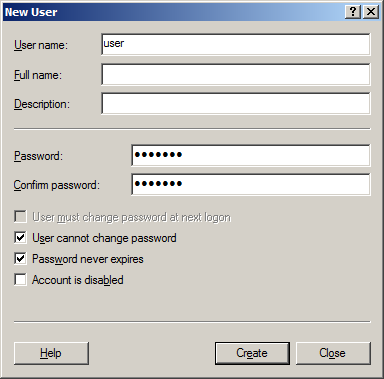Image resolution: width=384 pixels, height=379 pixels.
Task: Click the greyed User must change password checkbox
Action: click(x=20, y=217)
